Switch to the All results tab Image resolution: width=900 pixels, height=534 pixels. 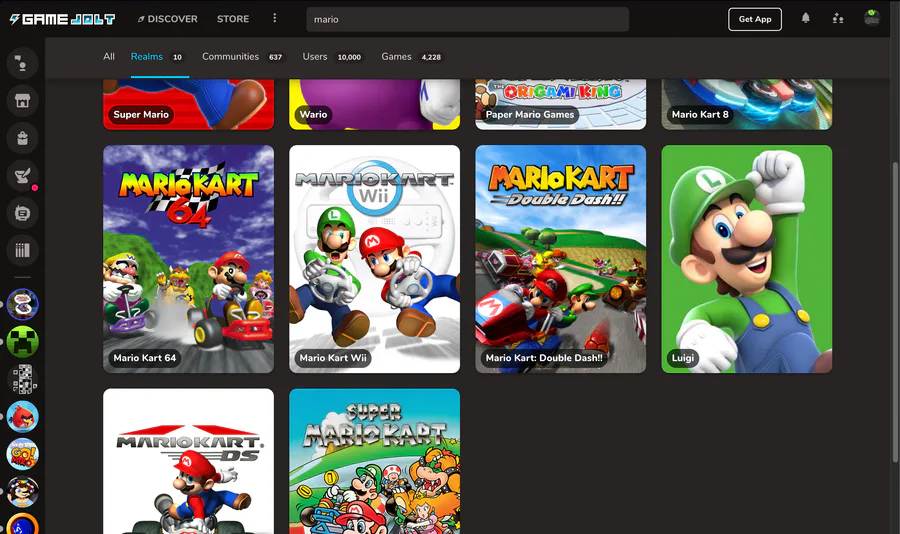(x=109, y=56)
